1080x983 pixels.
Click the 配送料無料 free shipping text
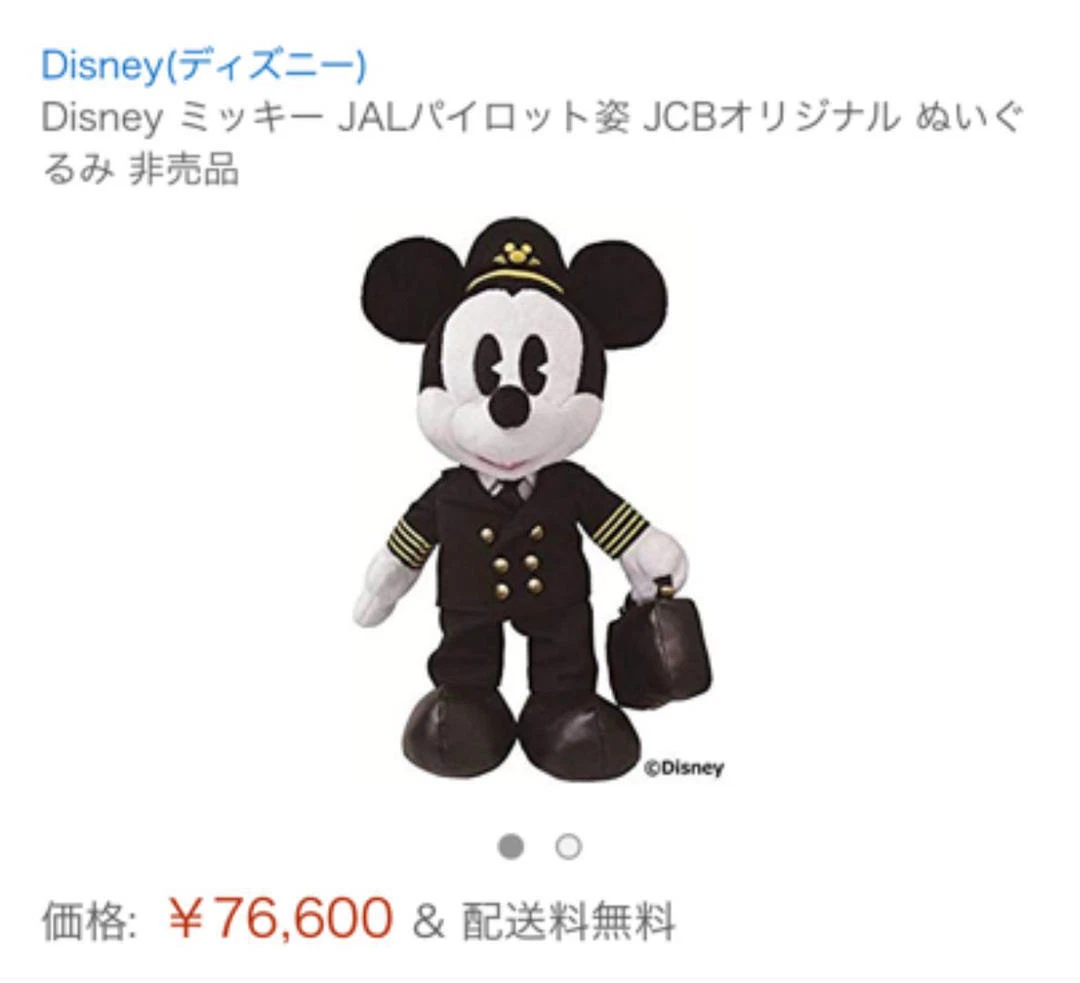click(x=568, y=921)
